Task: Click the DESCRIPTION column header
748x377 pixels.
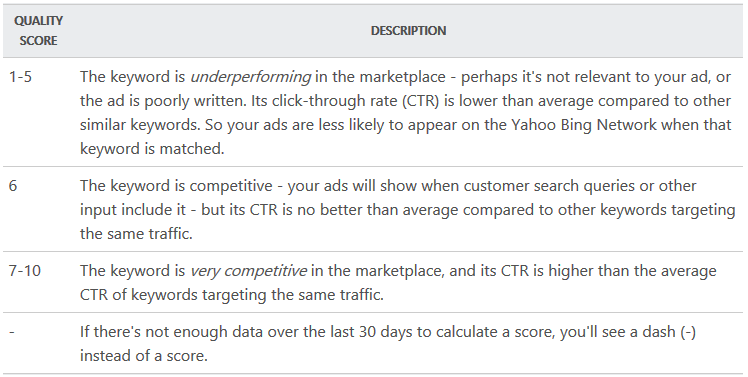Action: 408,31
